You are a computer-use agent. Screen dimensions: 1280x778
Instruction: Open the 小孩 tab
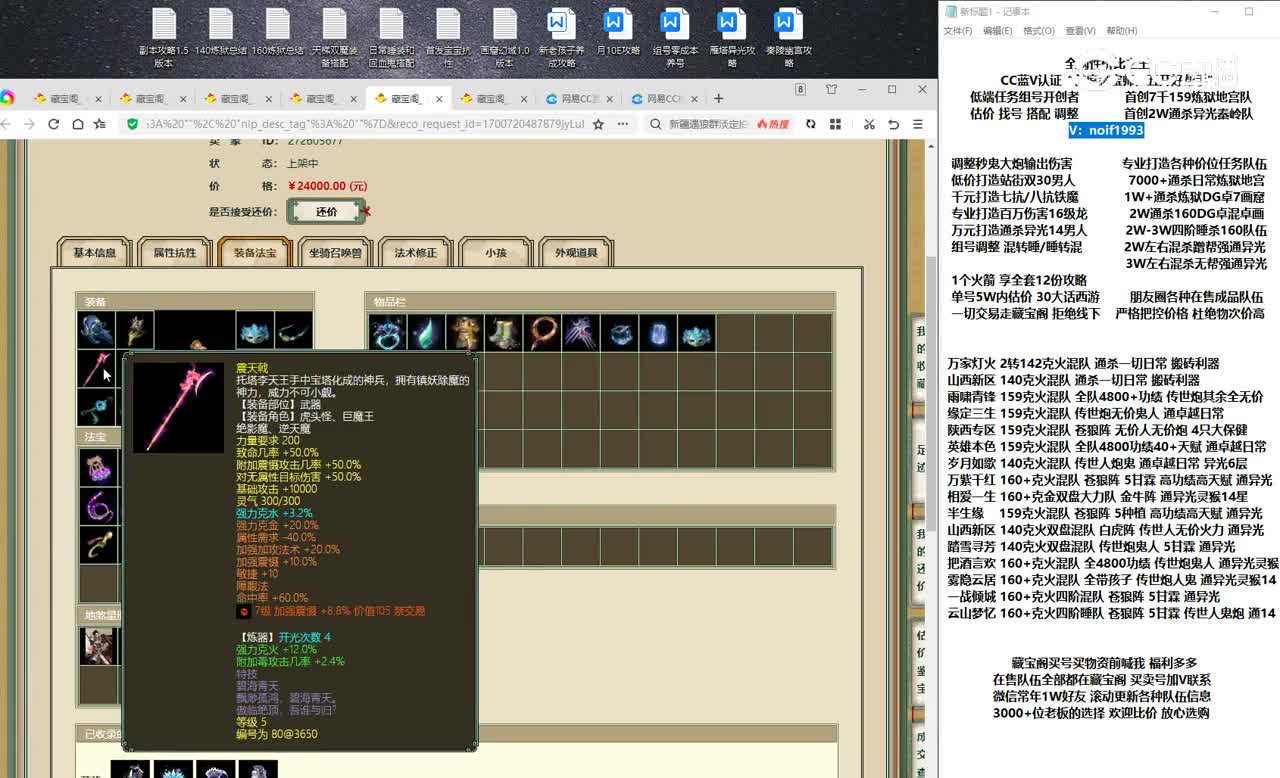pyautogui.click(x=496, y=253)
